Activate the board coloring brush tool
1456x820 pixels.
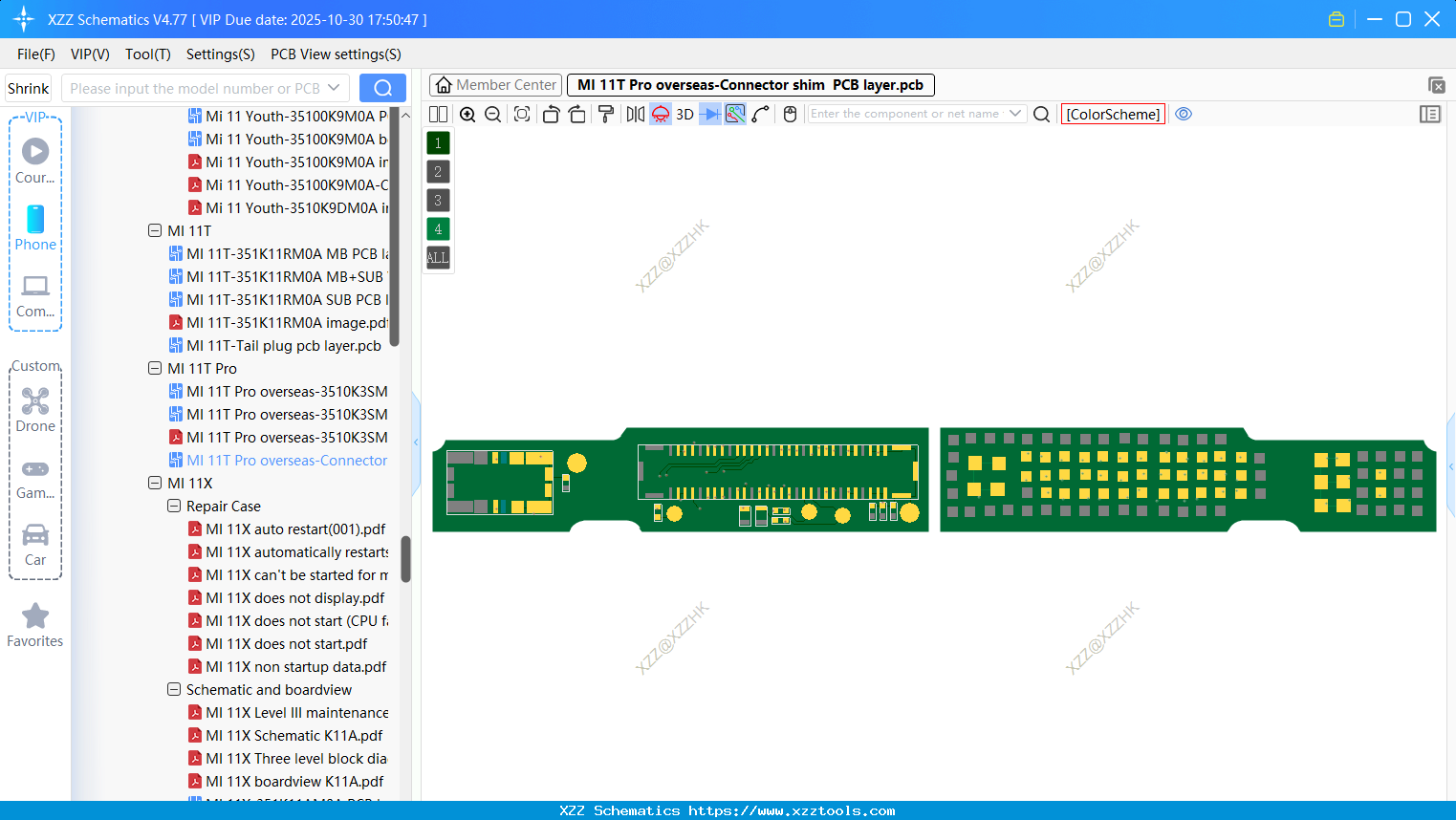606,114
